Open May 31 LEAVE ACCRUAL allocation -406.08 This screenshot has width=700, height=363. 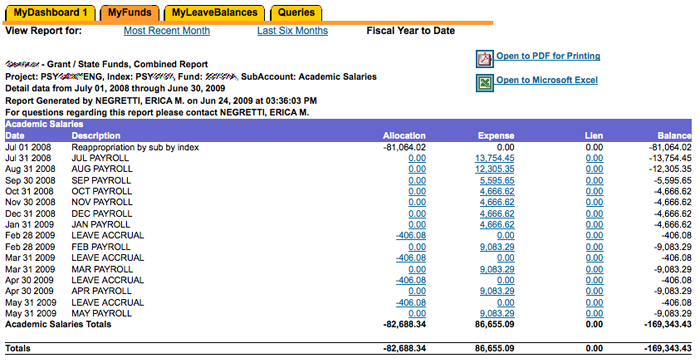pos(411,302)
